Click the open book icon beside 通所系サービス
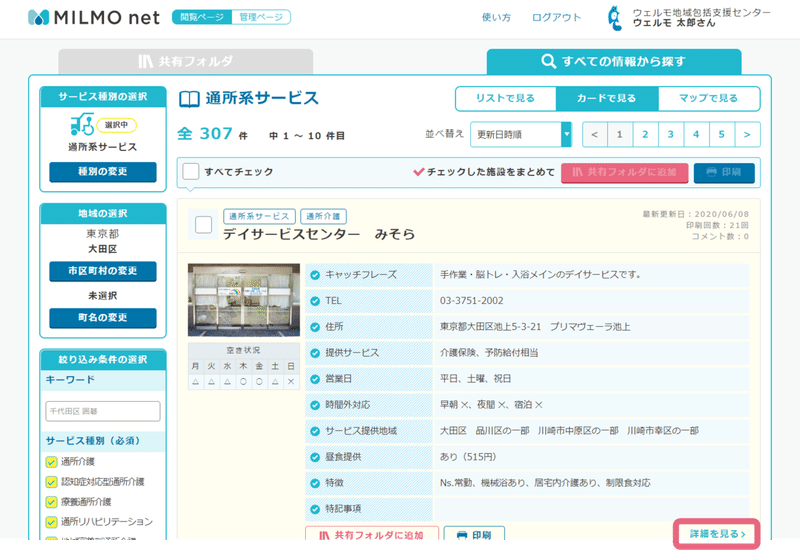This screenshot has width=800, height=550. click(189, 99)
